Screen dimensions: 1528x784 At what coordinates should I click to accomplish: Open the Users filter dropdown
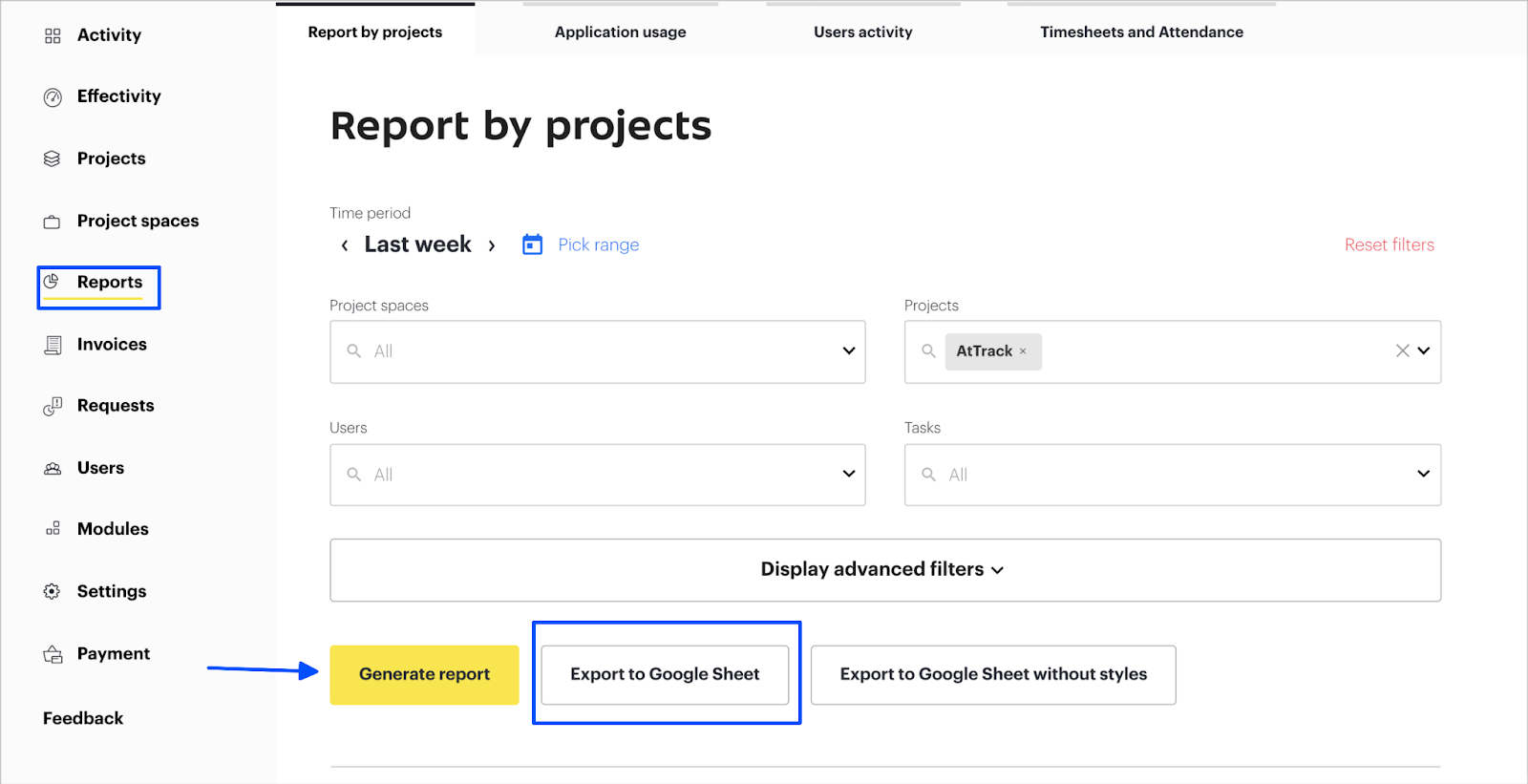tap(848, 474)
